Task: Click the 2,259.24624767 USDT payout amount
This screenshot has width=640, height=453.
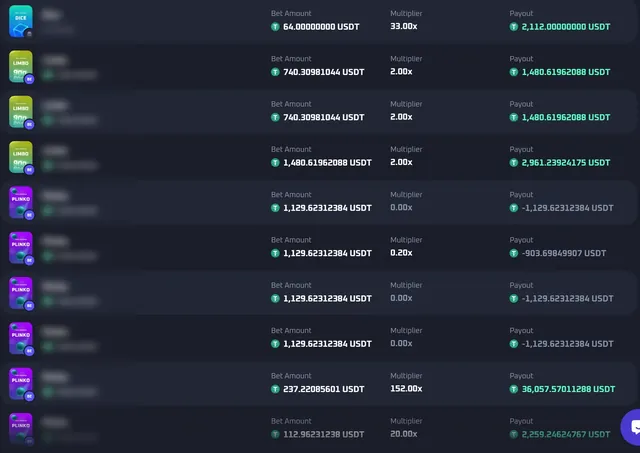Action: [x=566, y=435]
